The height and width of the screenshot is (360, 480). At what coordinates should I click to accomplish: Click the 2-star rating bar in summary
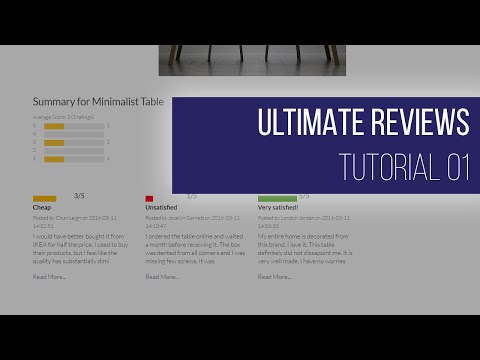pyautogui.click(x=74, y=151)
